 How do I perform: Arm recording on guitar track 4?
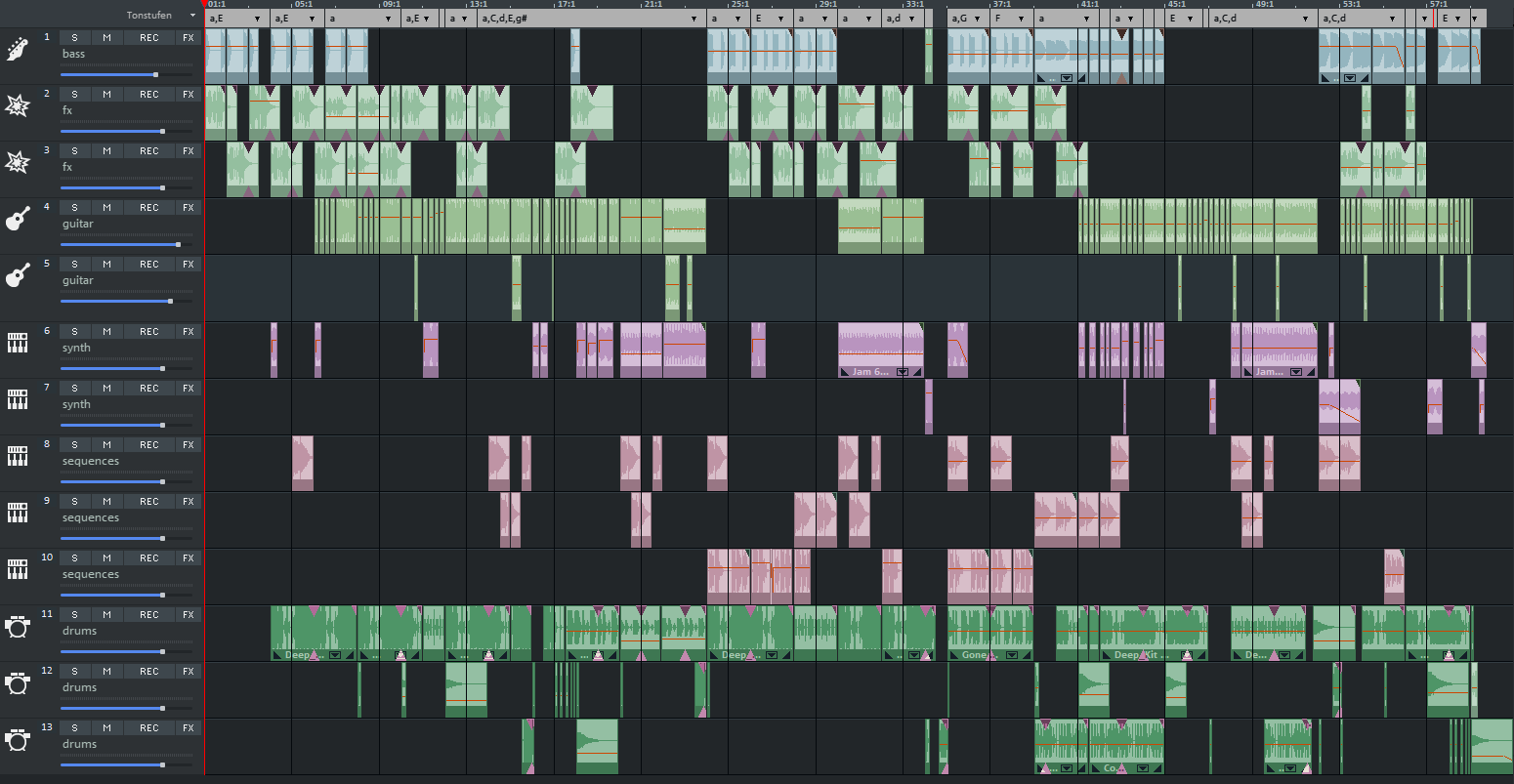coord(148,208)
